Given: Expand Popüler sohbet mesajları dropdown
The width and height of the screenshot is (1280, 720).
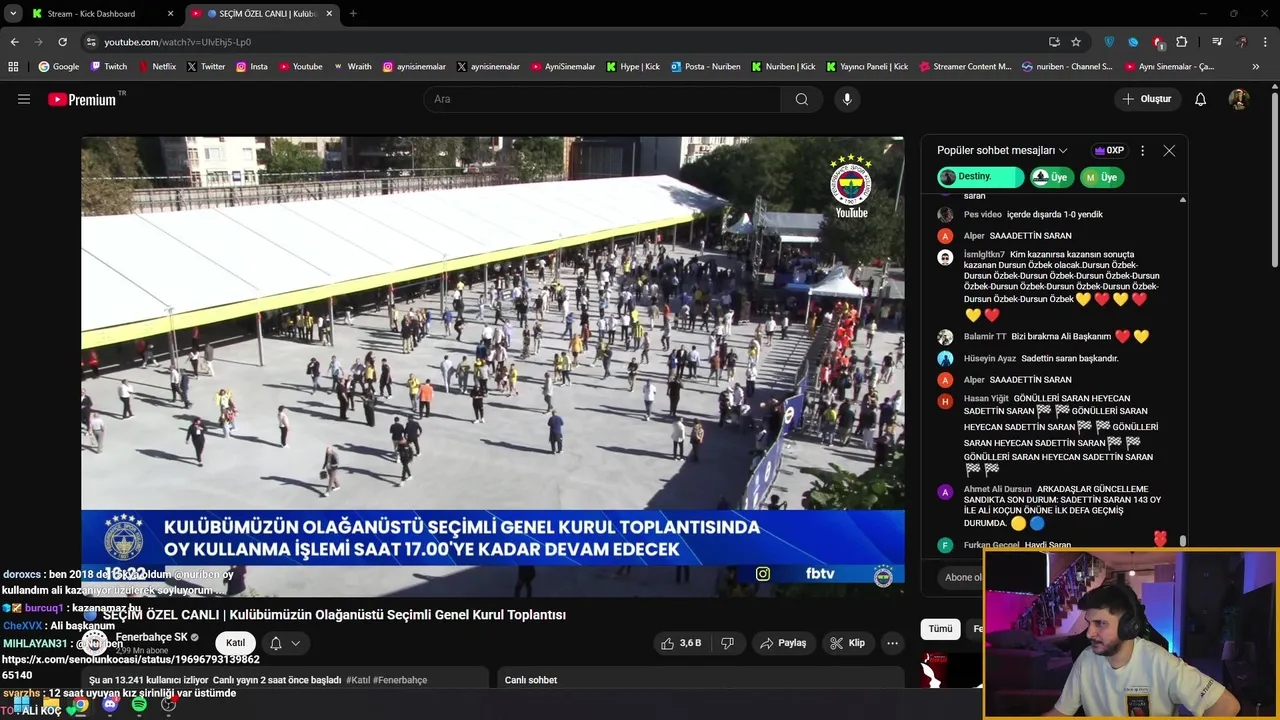Looking at the screenshot, I should click(x=1002, y=151).
